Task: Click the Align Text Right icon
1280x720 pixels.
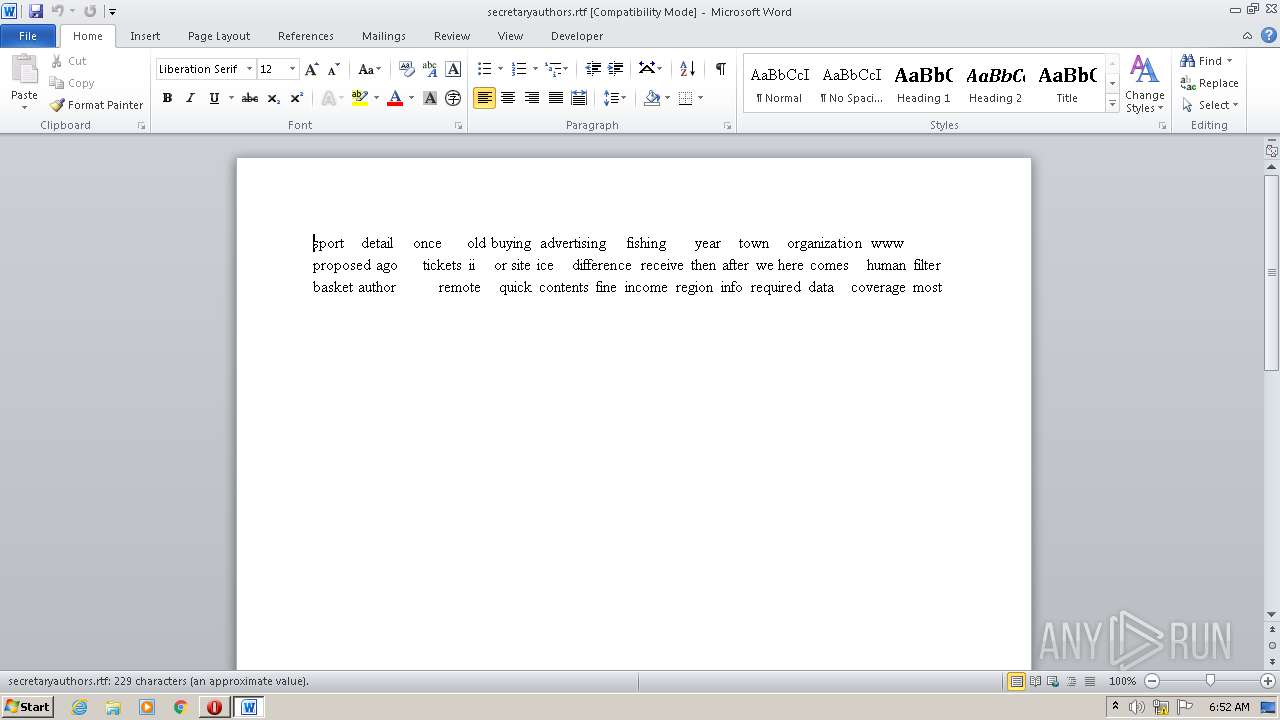Action: (x=532, y=98)
